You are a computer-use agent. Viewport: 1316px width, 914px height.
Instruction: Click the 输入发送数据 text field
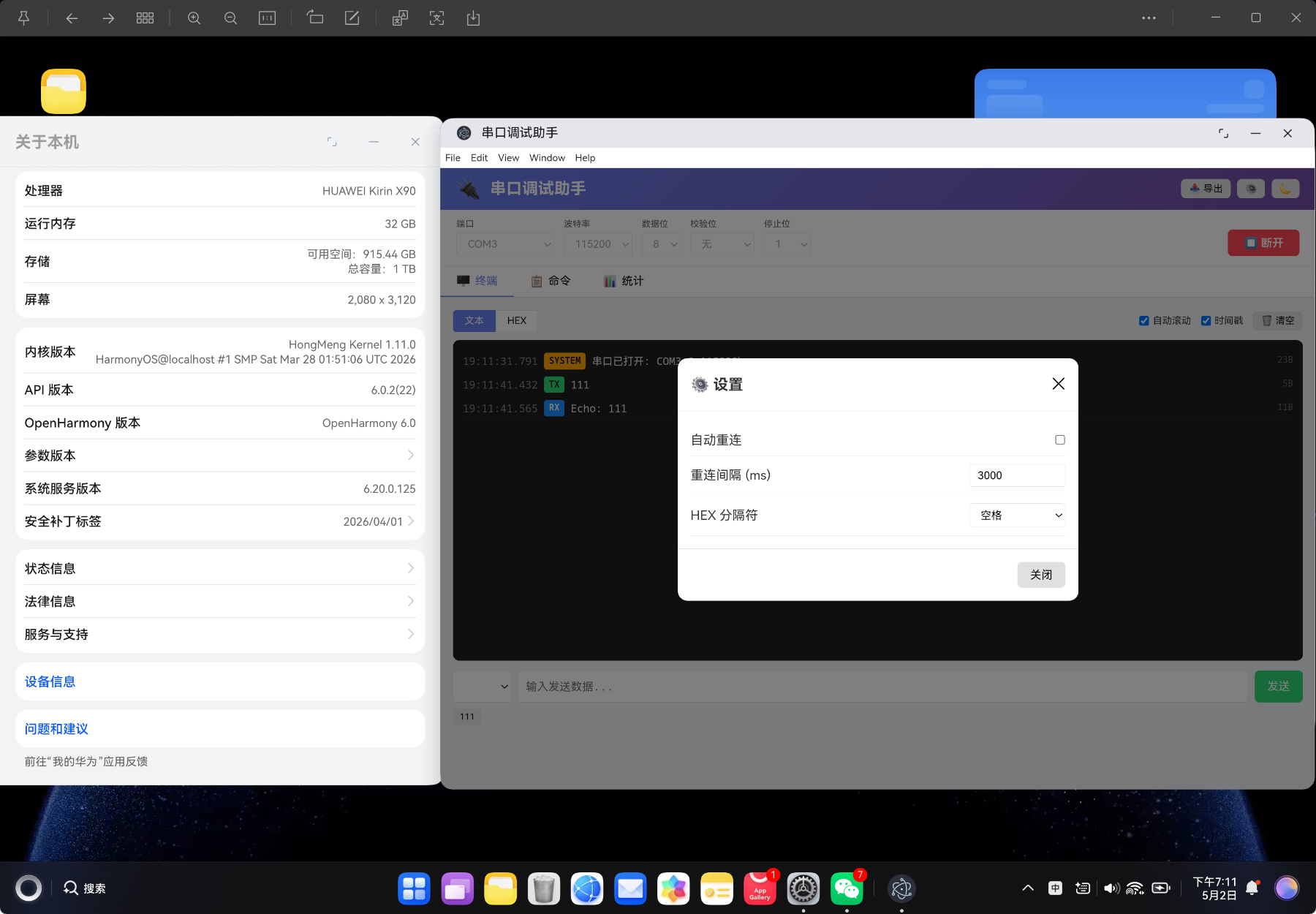click(882, 687)
